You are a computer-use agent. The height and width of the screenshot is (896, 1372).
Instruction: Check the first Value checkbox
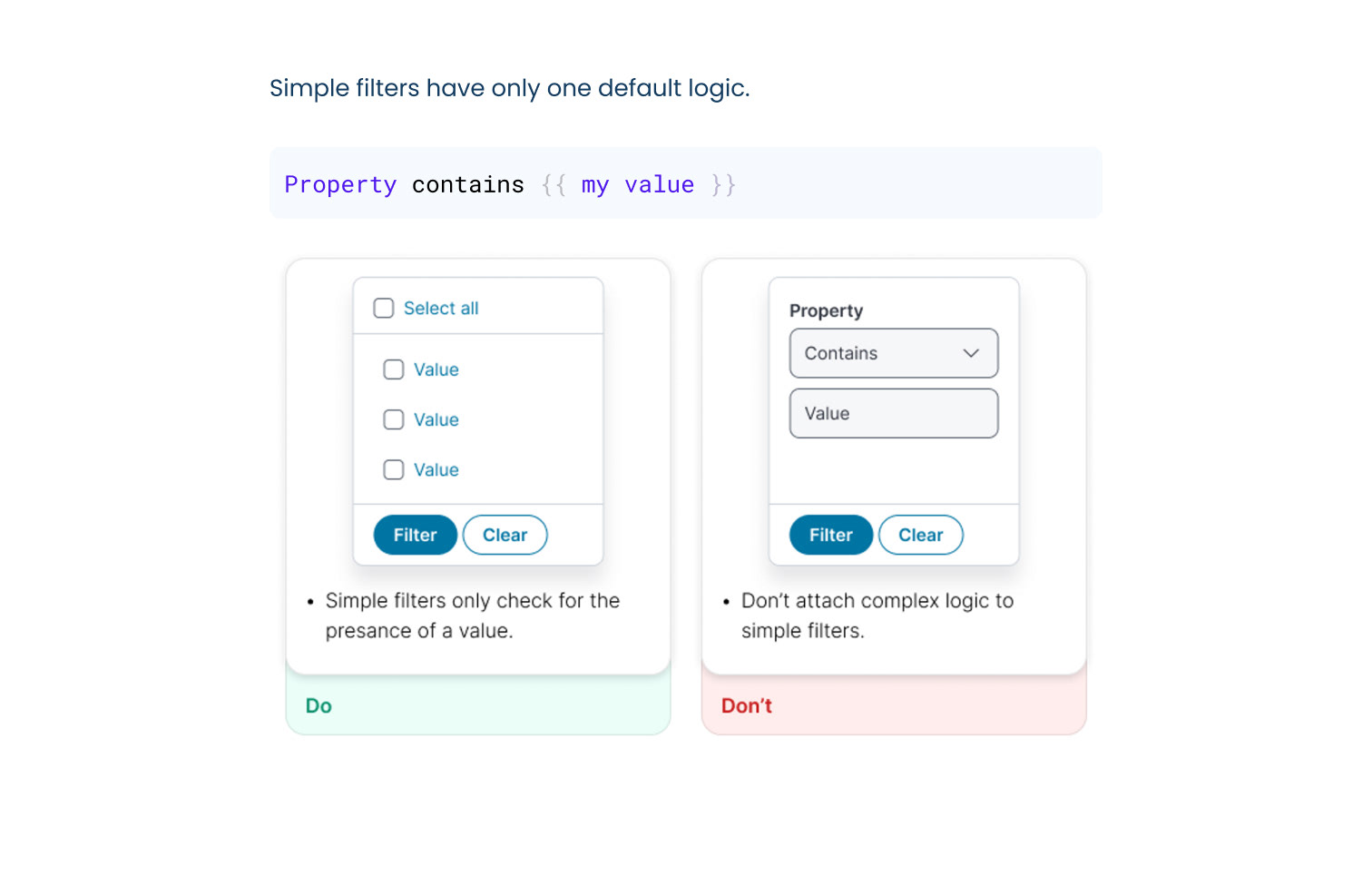point(394,369)
